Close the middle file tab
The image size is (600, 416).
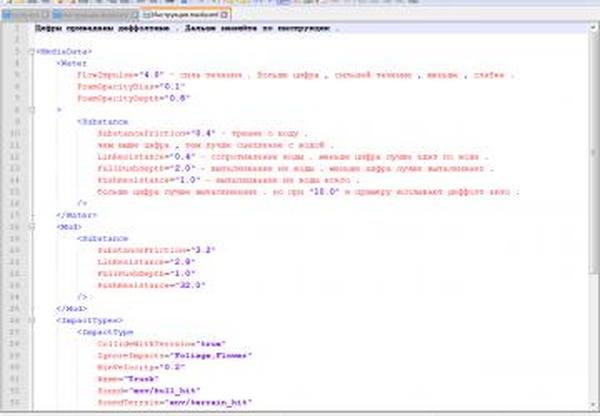[x=137, y=17]
